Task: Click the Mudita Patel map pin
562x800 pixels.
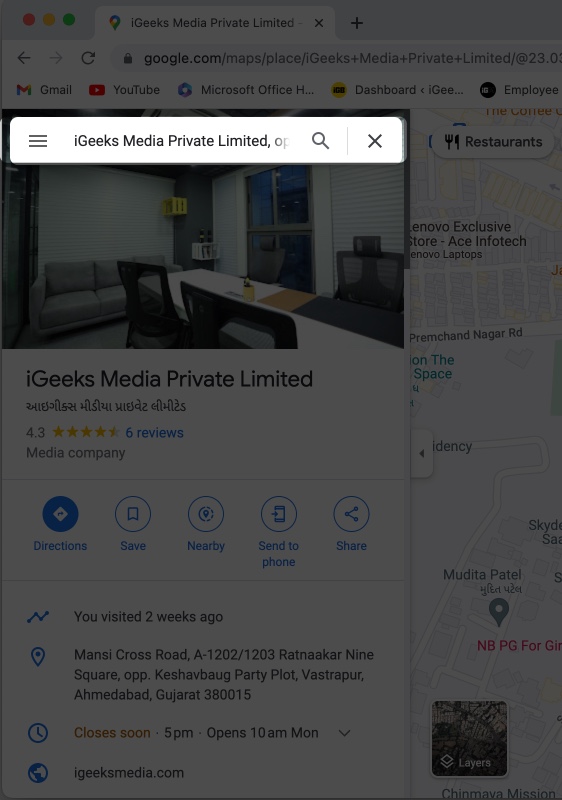Action: [x=499, y=612]
